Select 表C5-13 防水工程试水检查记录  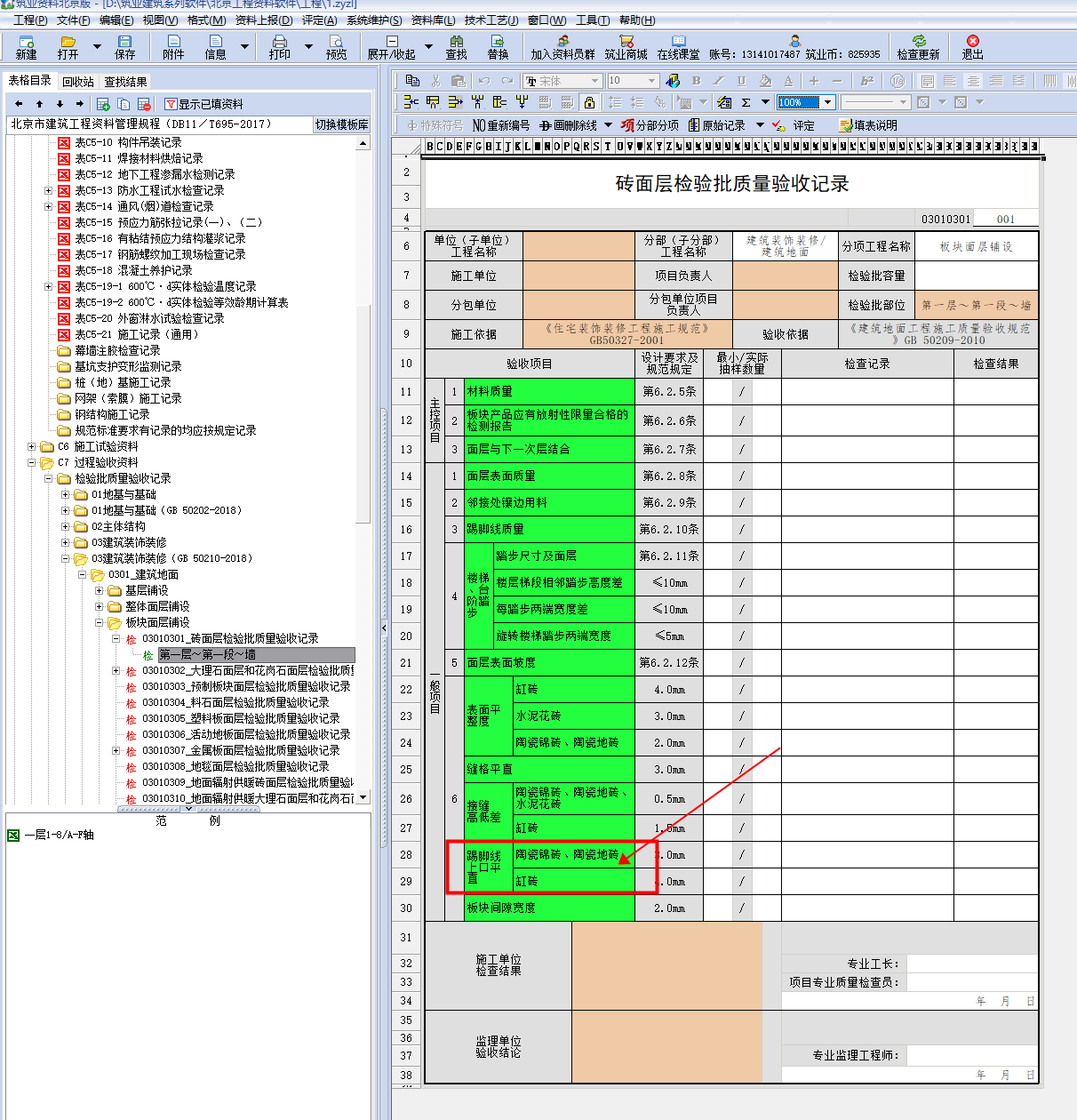tap(149, 190)
